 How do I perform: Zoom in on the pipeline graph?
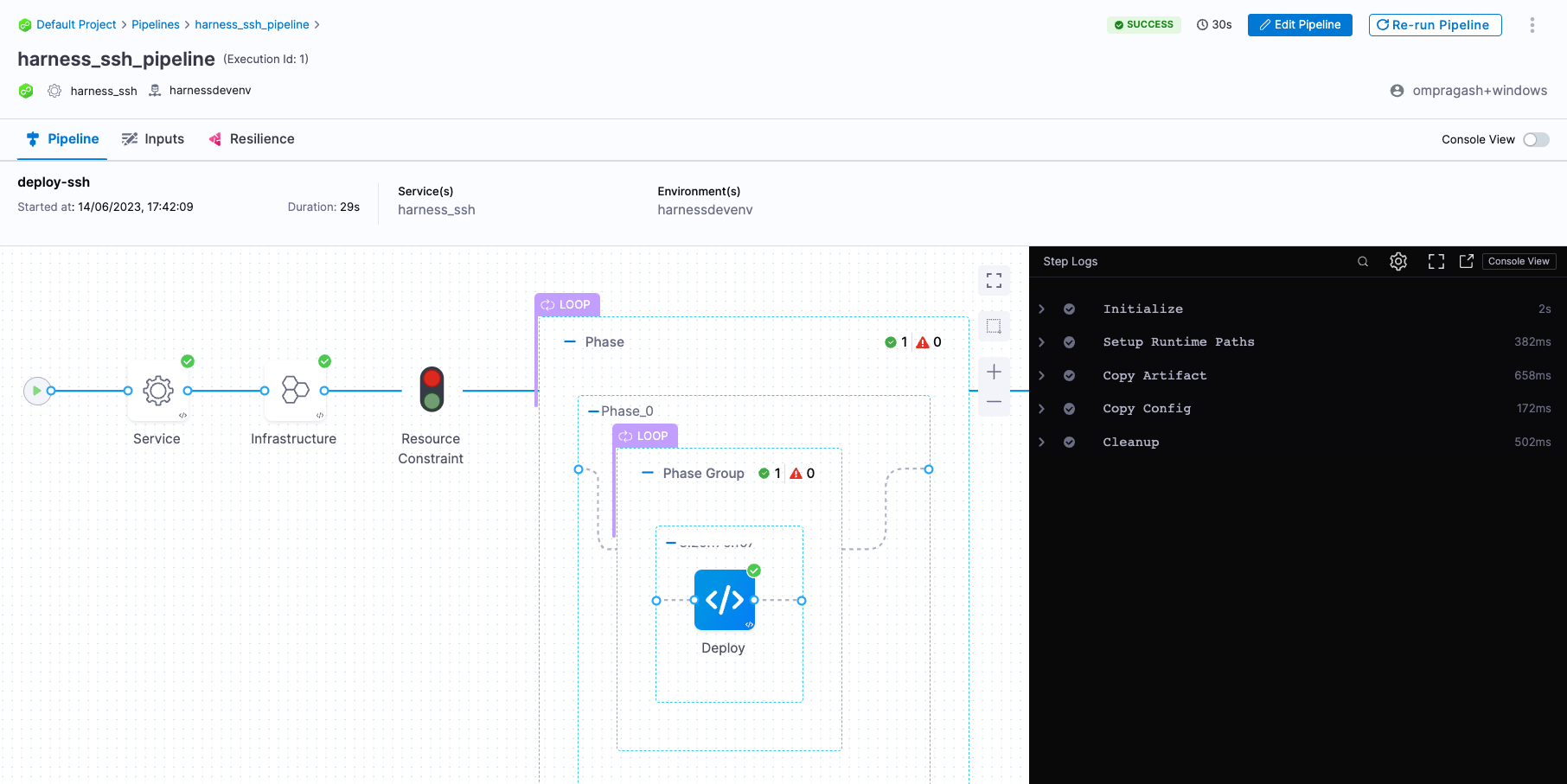(x=995, y=373)
